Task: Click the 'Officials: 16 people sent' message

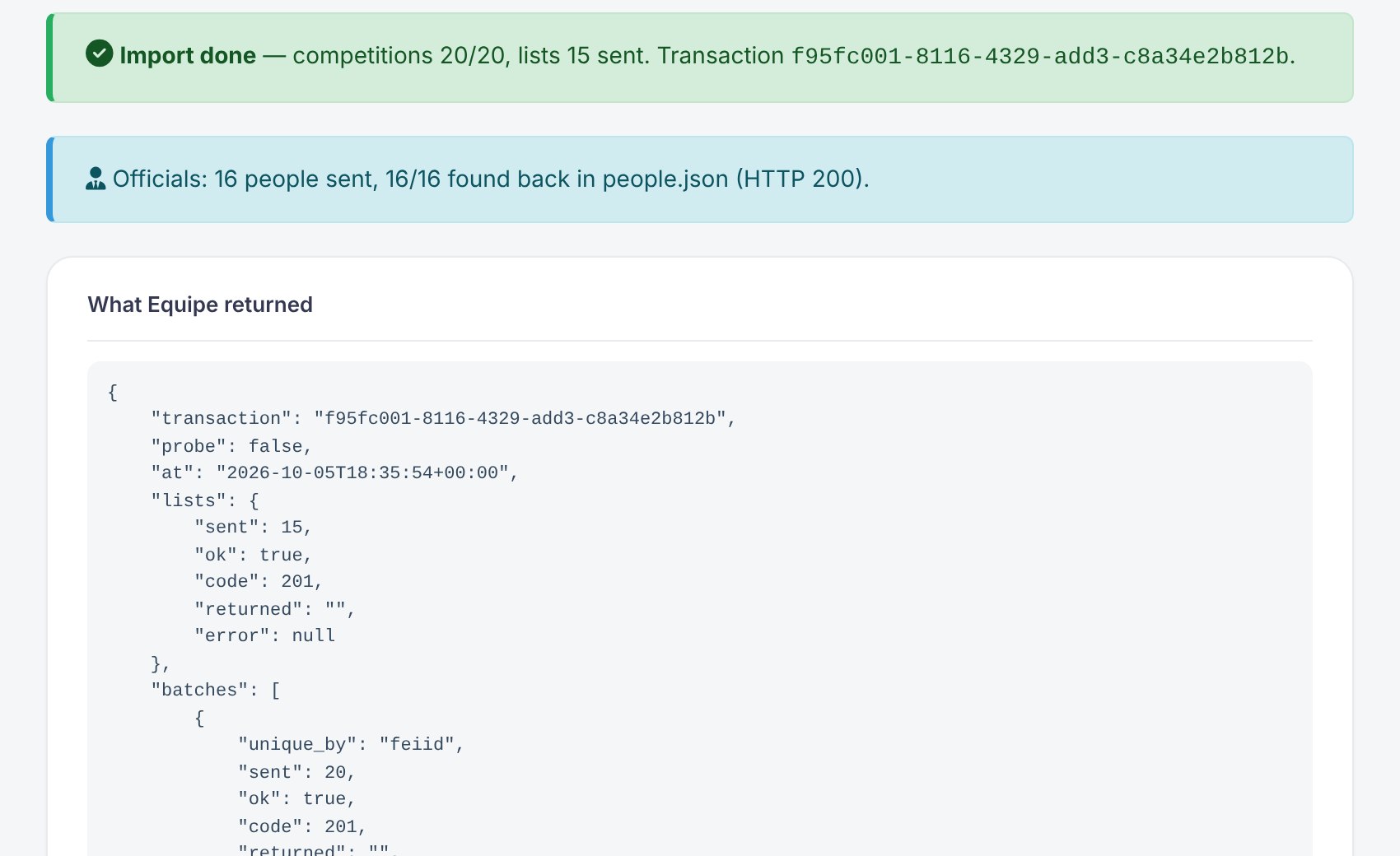Action: coord(491,179)
